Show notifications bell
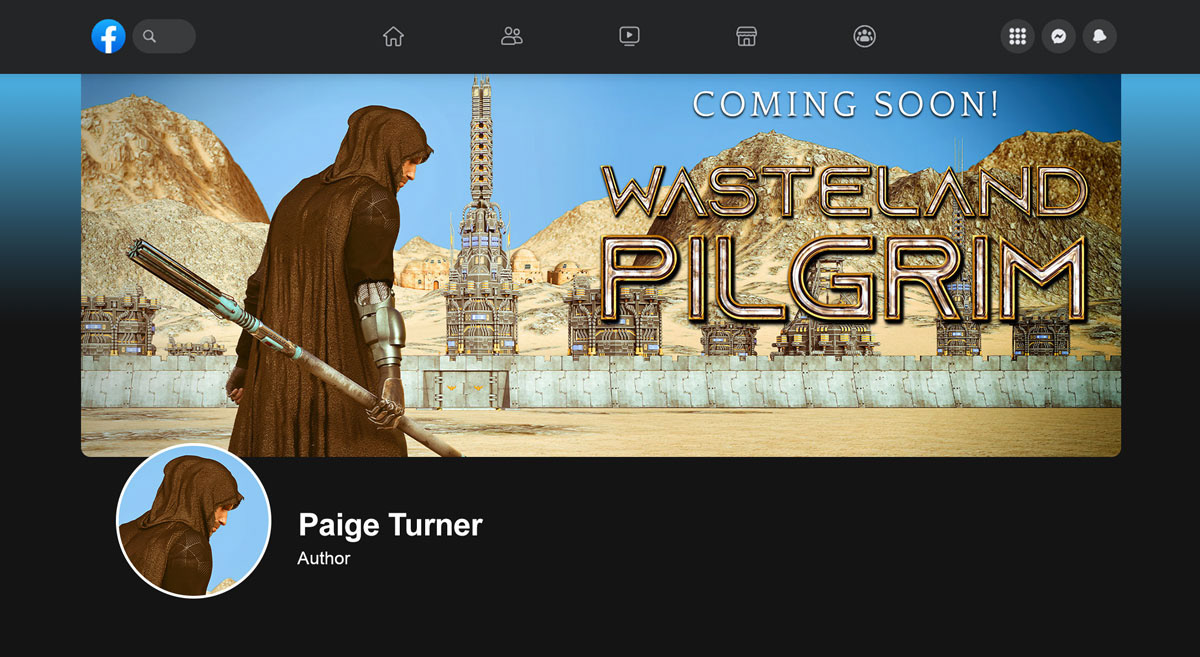This screenshot has height=657, width=1200. coord(1100,37)
